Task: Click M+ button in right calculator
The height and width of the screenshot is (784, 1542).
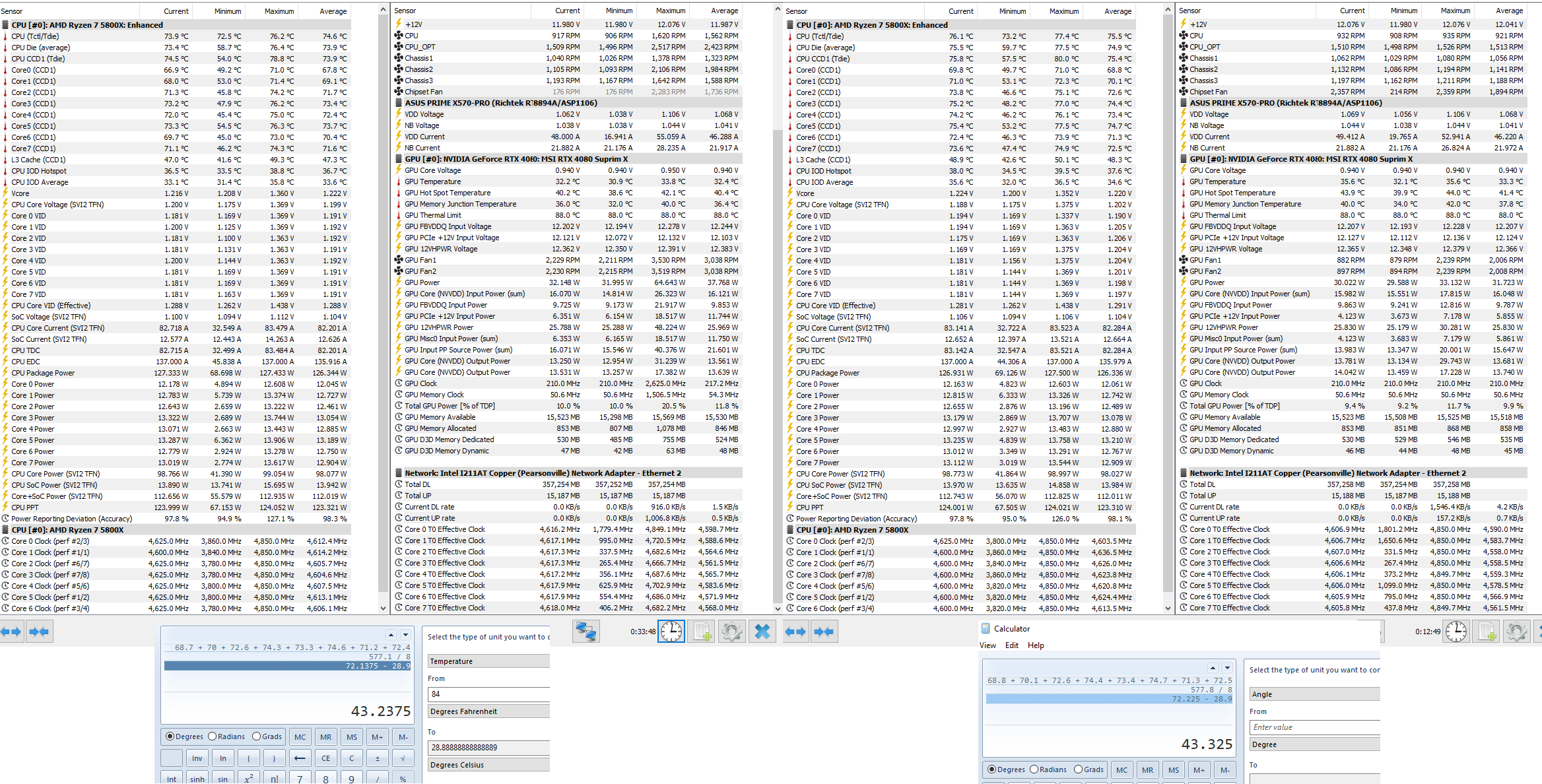Action: (1199, 770)
